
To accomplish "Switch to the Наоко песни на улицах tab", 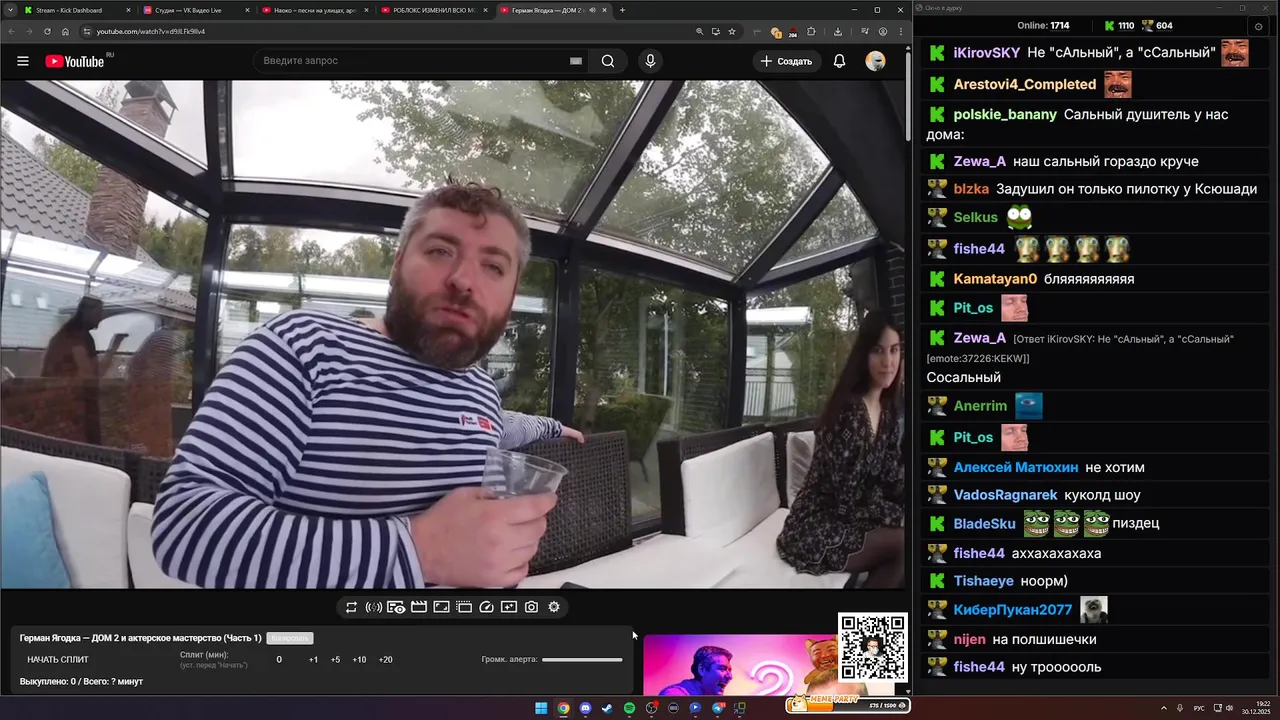I will (x=314, y=10).
